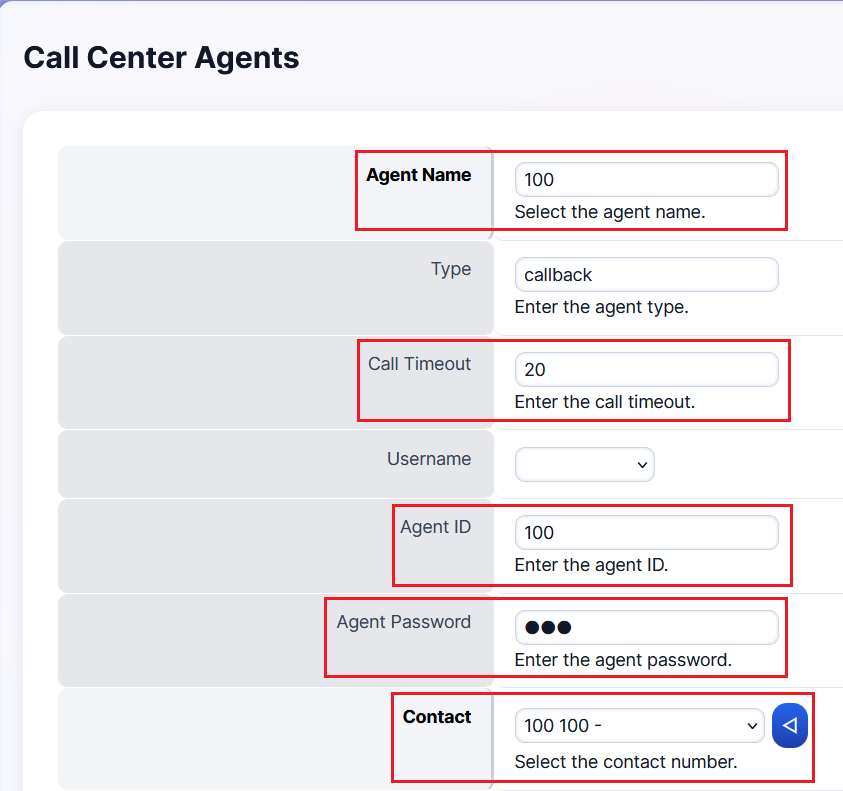Viewport: 843px width, 791px height.
Task: Click the Agent ID label
Action: [436, 527]
